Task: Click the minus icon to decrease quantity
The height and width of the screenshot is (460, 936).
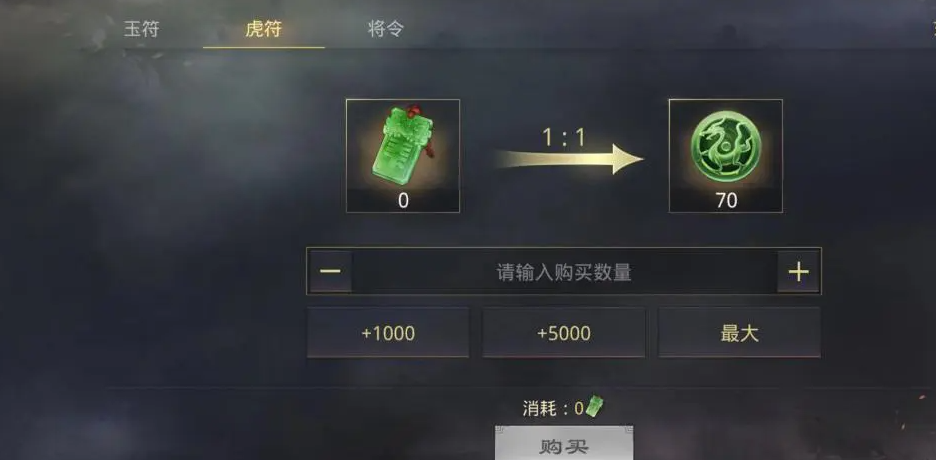Action: click(330, 271)
